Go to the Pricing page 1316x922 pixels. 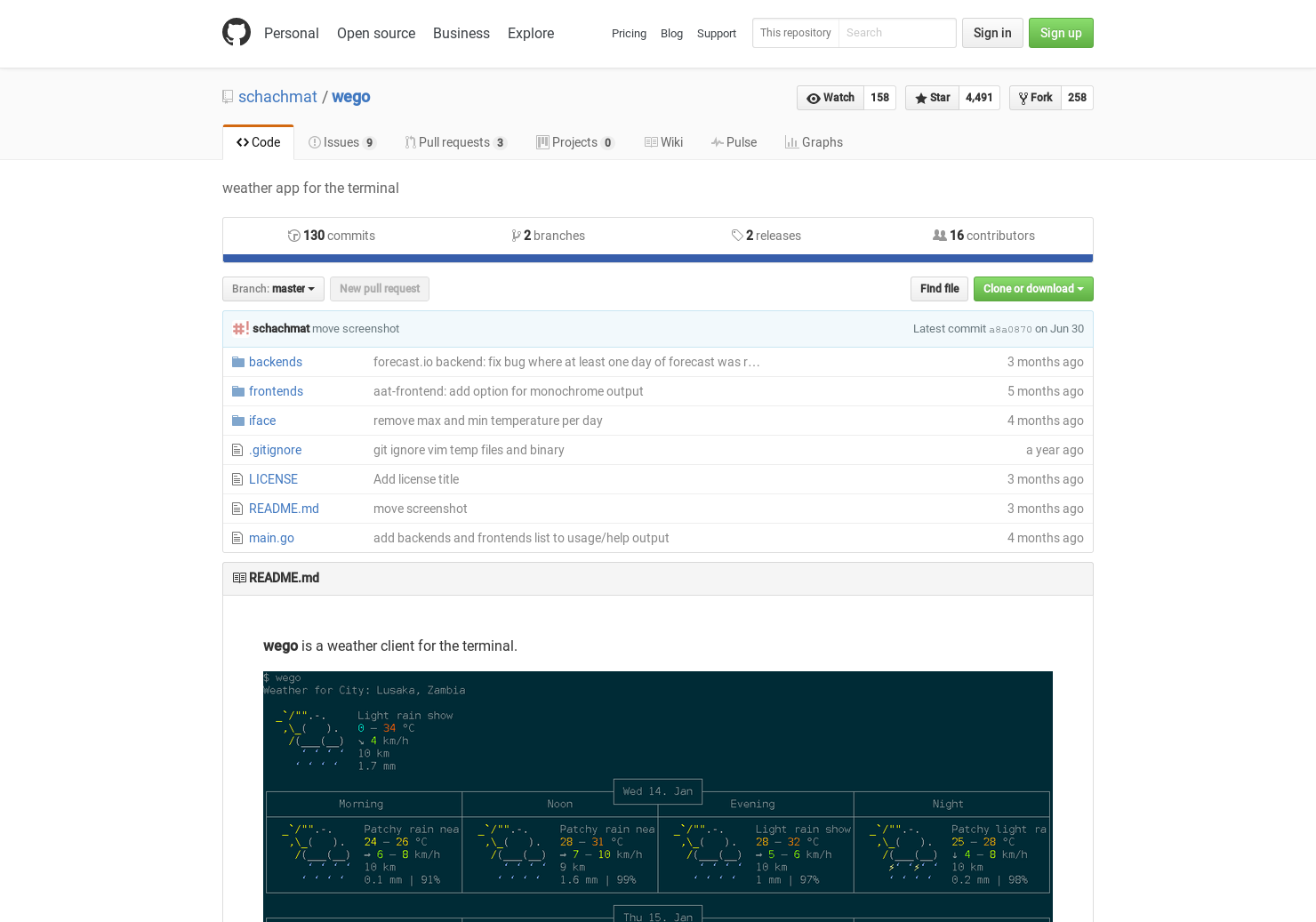pyautogui.click(x=629, y=34)
